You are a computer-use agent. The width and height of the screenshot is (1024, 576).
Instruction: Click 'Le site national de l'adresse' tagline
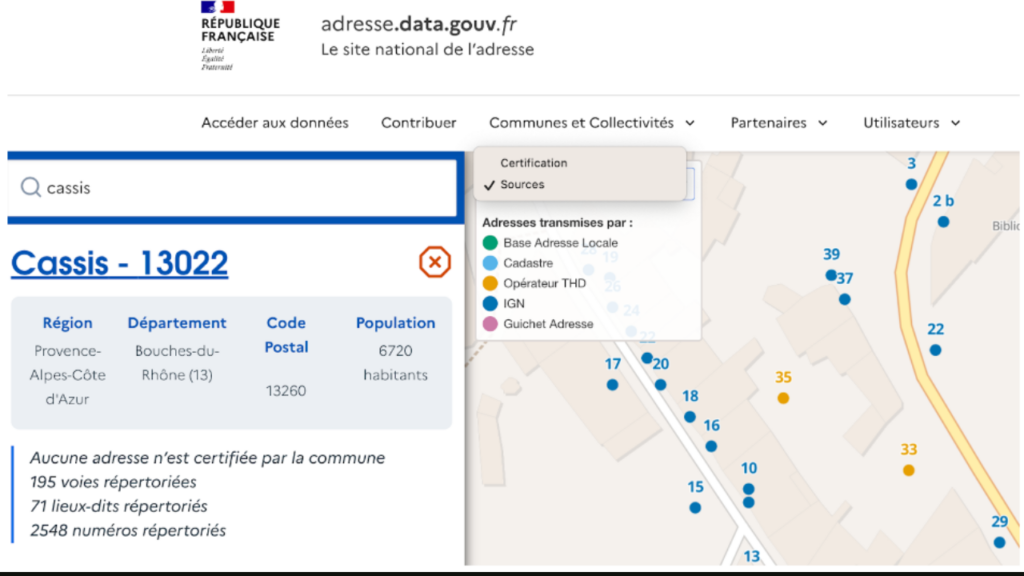pos(427,50)
